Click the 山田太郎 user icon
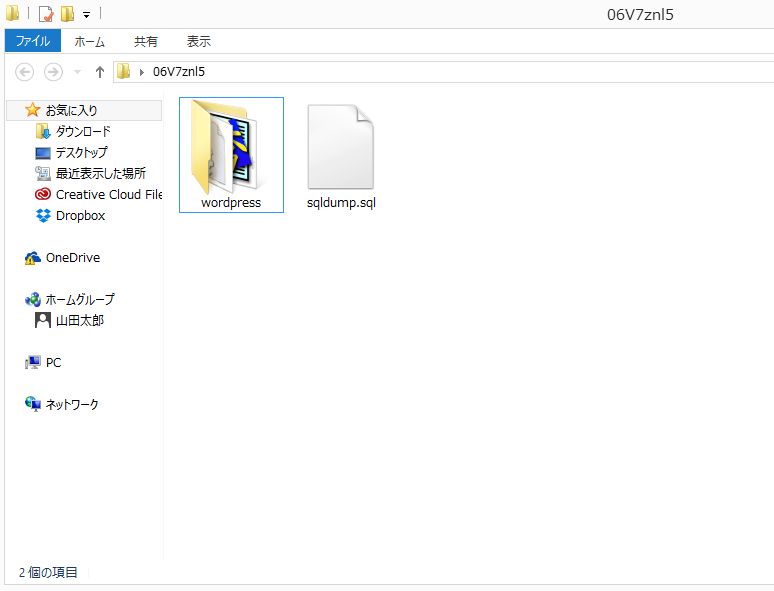The width and height of the screenshot is (774, 591). pos(43,320)
